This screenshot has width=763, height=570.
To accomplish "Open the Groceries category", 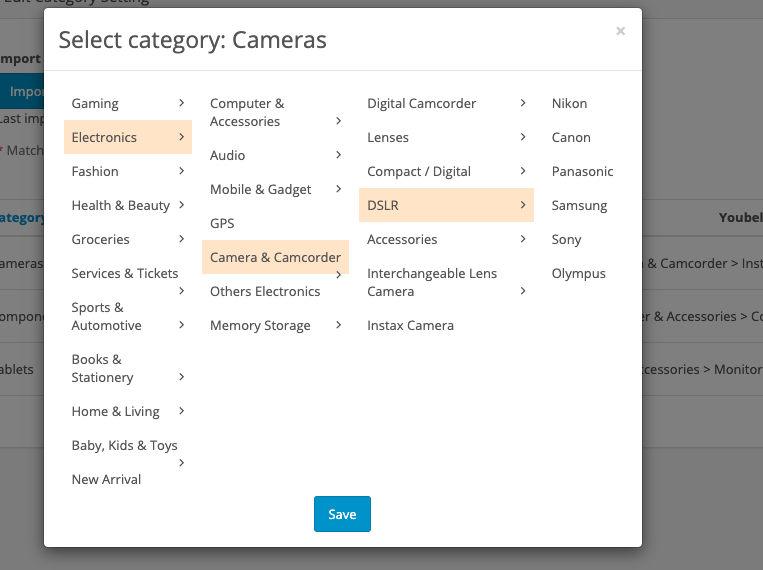I will tap(101, 239).
